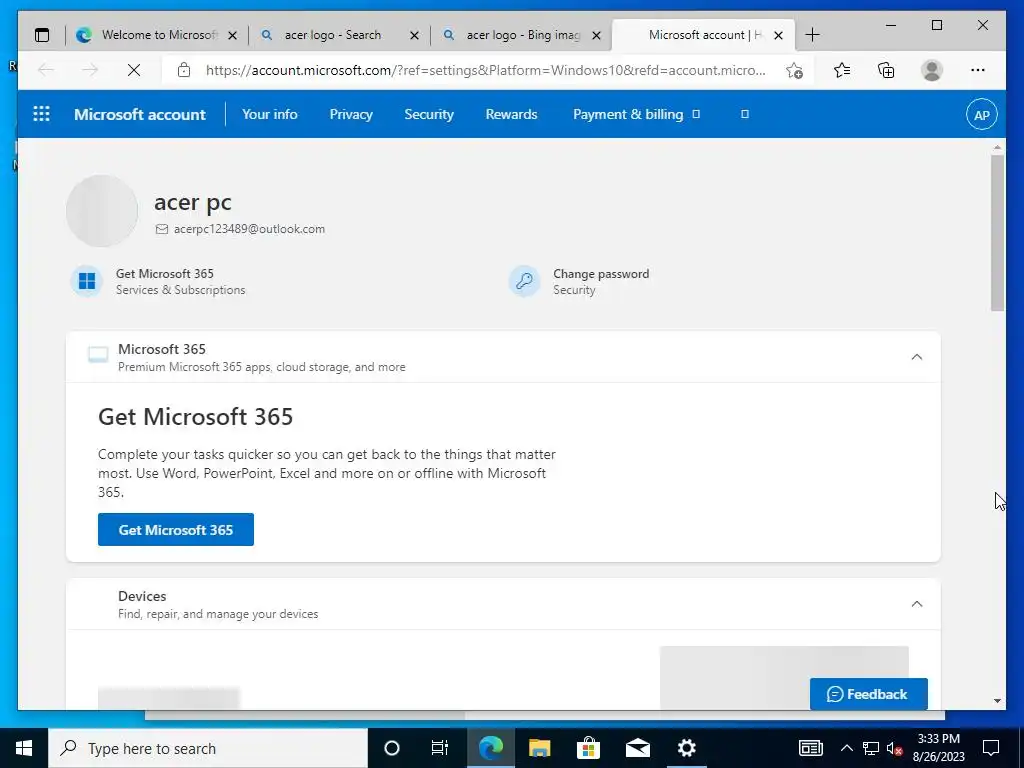
Task: Open the Microsoft apps launcher grid
Action: pyautogui.click(x=41, y=114)
